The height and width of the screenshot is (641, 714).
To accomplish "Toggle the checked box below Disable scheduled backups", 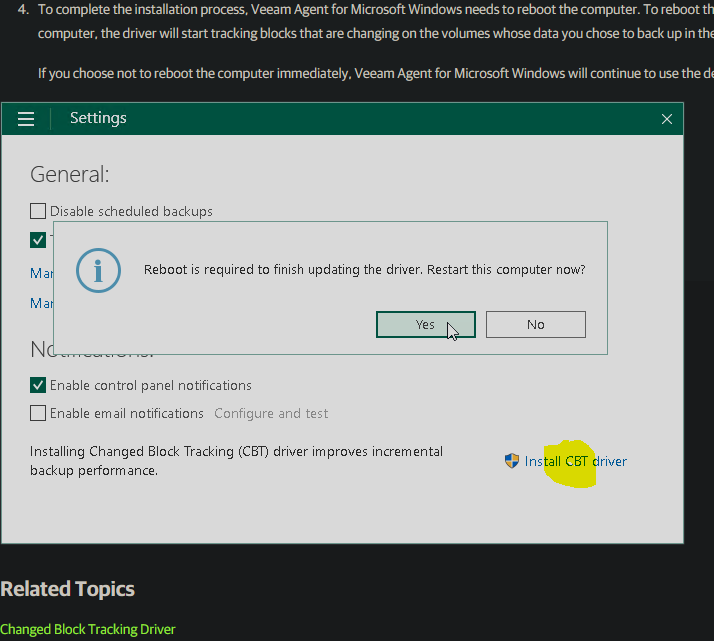I will [x=38, y=239].
